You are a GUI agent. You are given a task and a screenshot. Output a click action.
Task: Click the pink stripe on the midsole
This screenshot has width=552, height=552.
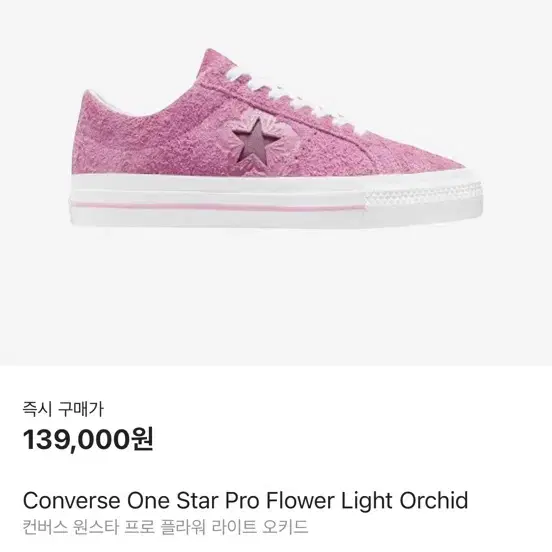[x=218, y=207]
